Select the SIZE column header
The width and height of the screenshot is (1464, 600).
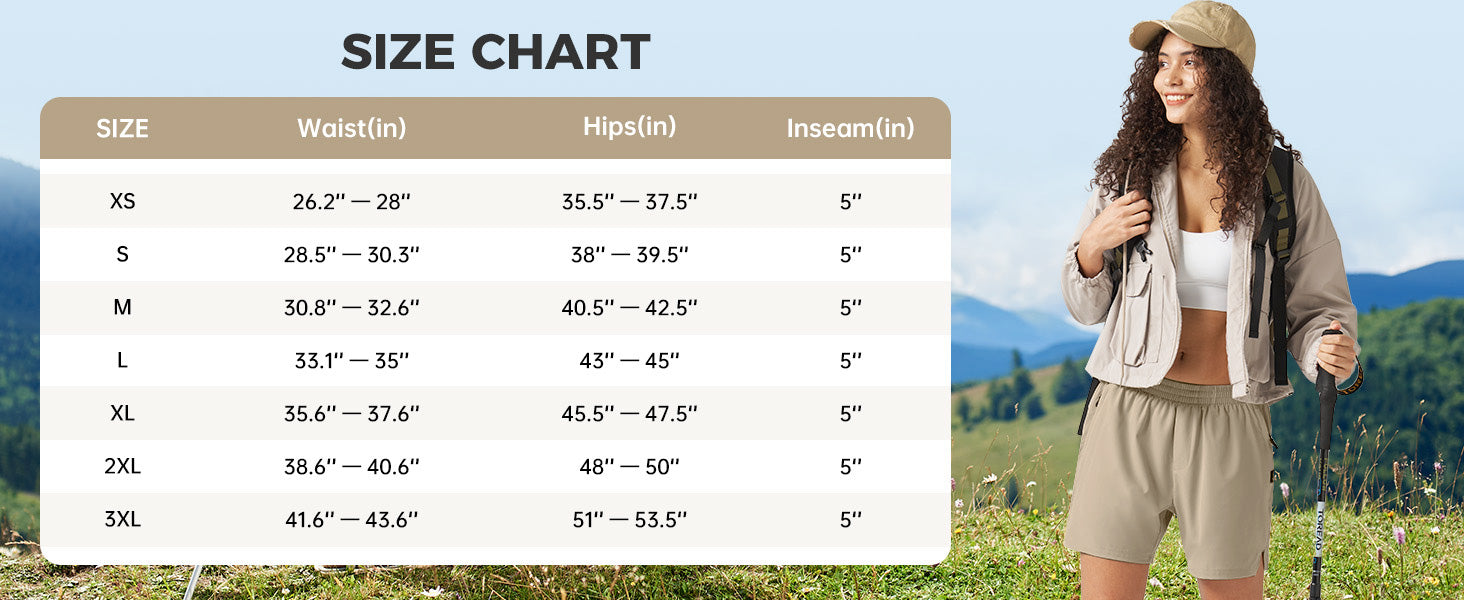(x=122, y=129)
